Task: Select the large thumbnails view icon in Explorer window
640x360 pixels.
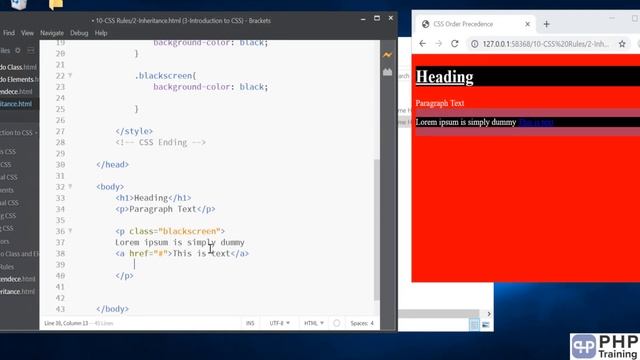Action: click(x=485, y=325)
